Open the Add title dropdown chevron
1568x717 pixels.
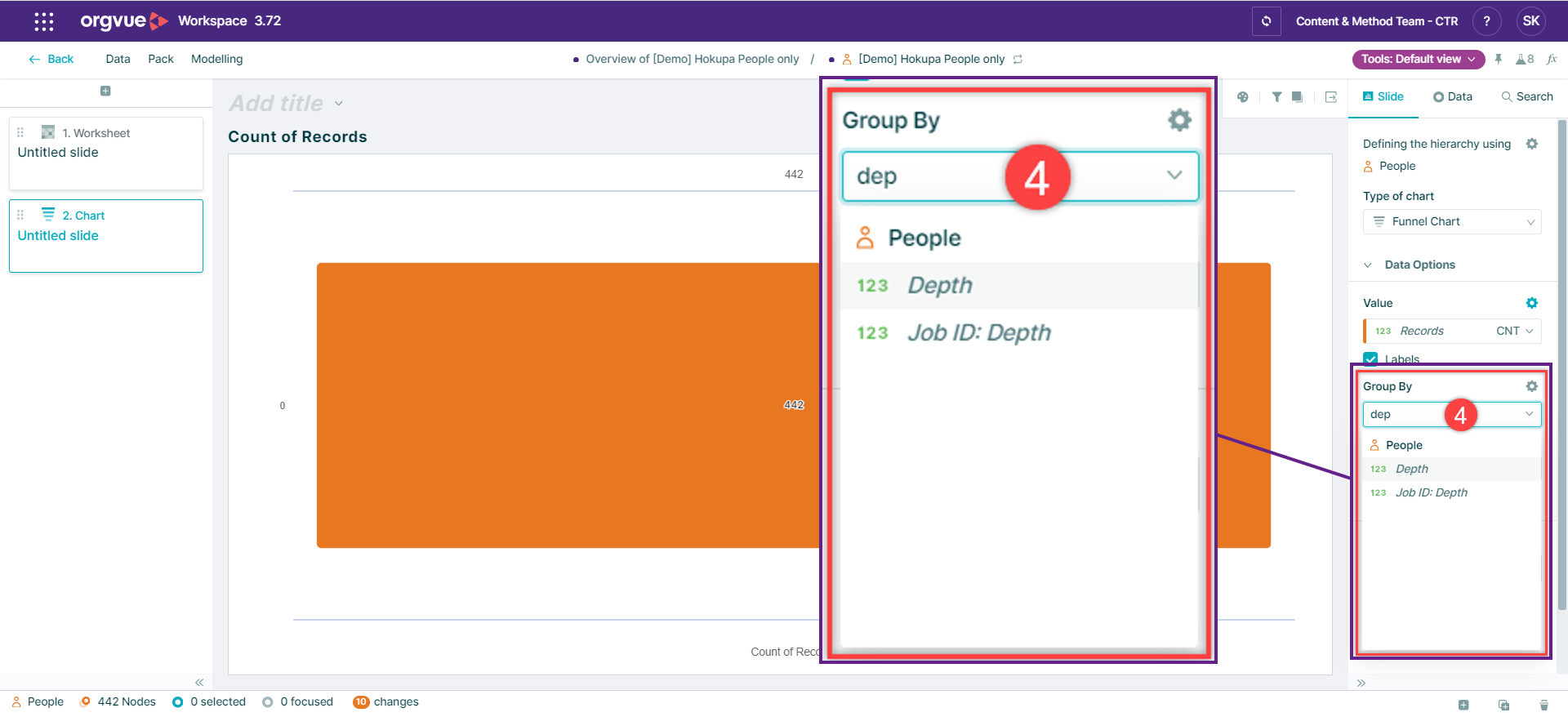click(x=339, y=104)
